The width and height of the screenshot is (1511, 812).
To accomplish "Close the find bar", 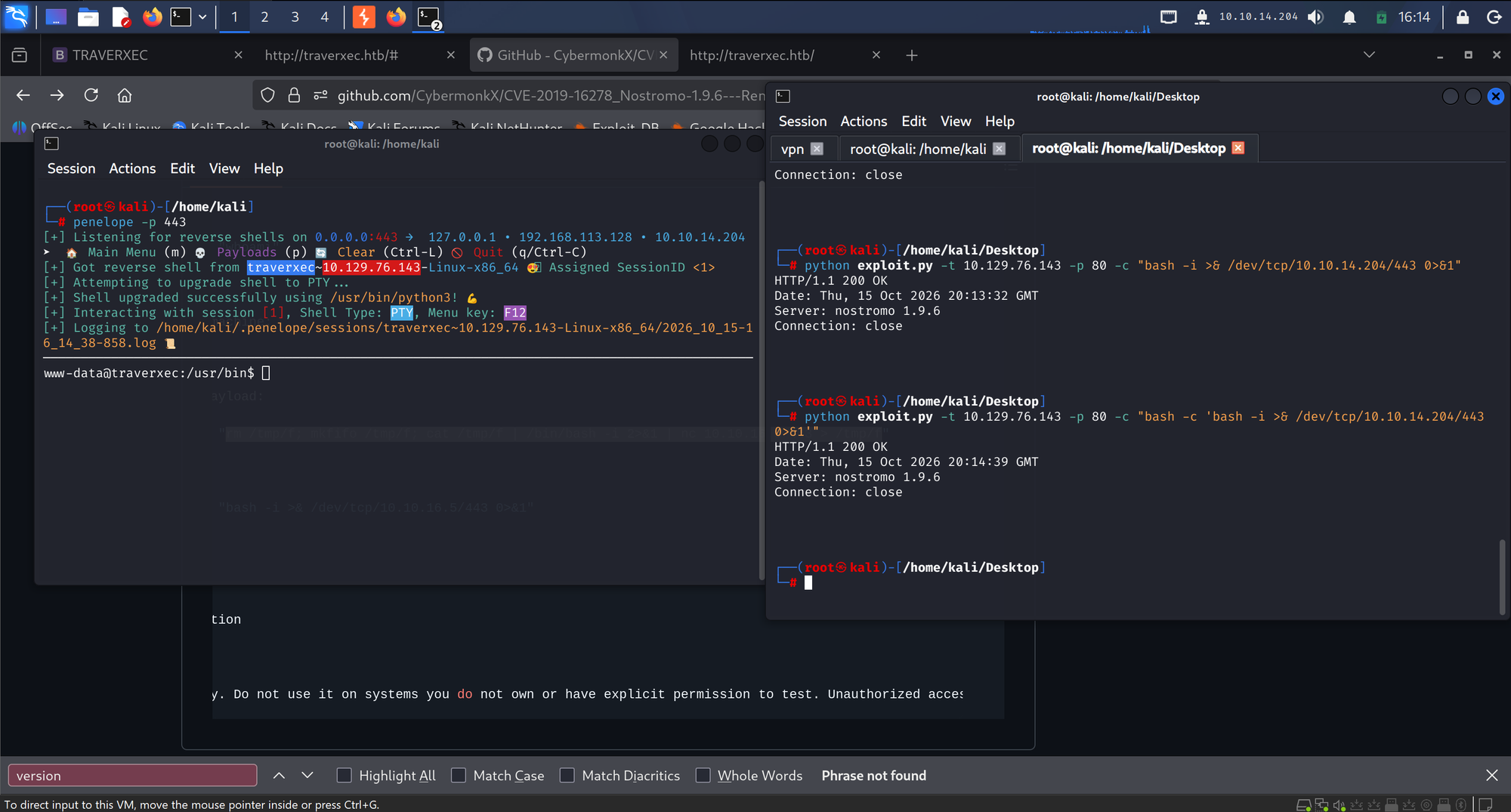I will [x=1492, y=776].
